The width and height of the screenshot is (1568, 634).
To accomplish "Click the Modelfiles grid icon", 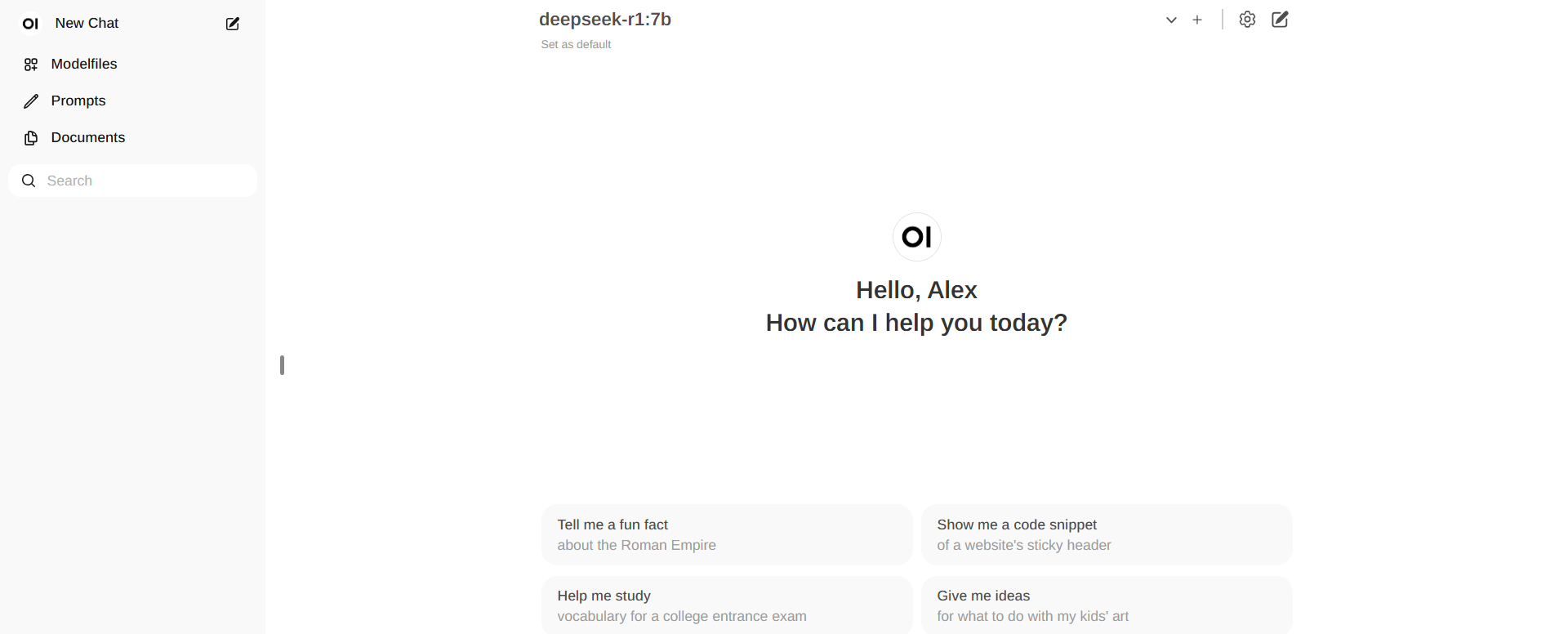I will click(31, 65).
